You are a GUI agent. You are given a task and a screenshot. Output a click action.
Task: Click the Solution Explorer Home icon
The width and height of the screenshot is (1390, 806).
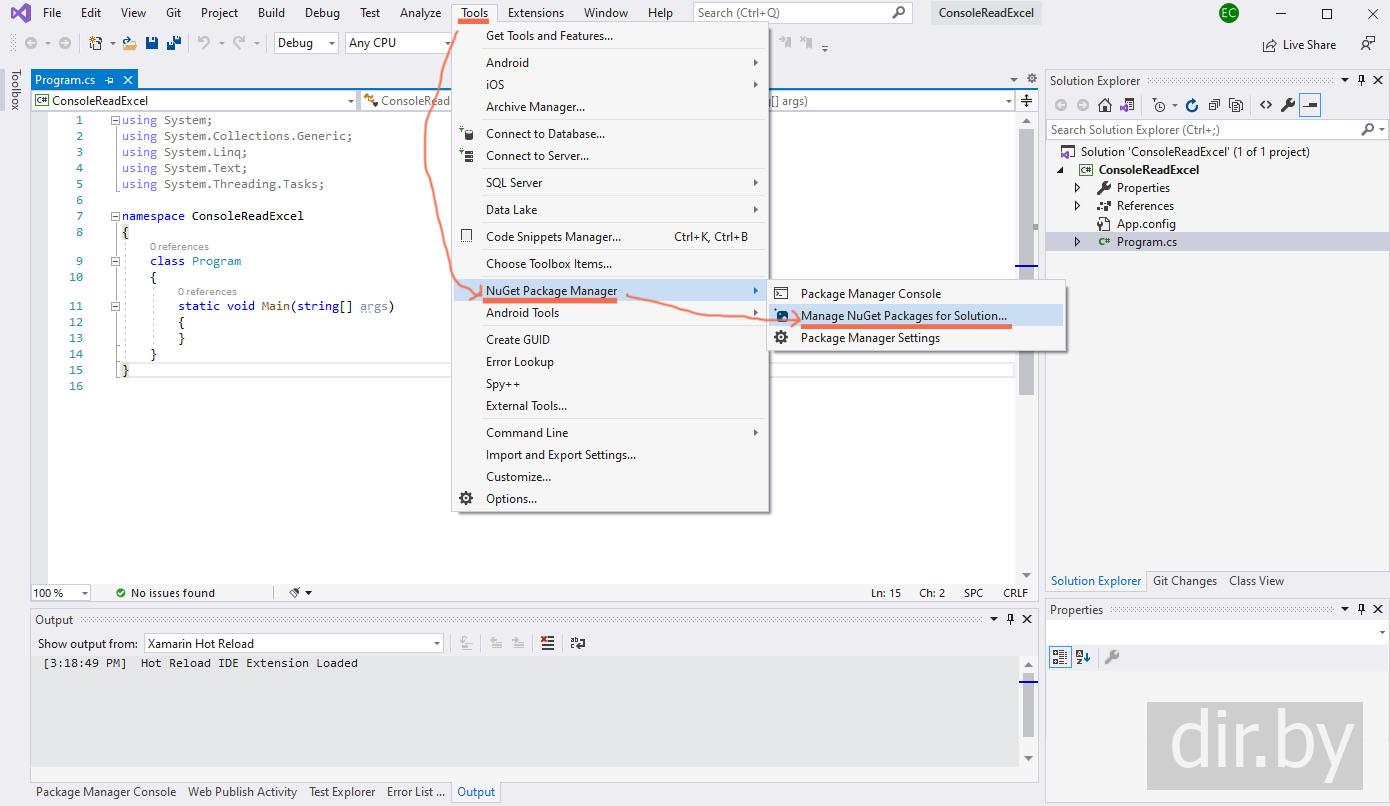(x=1104, y=105)
